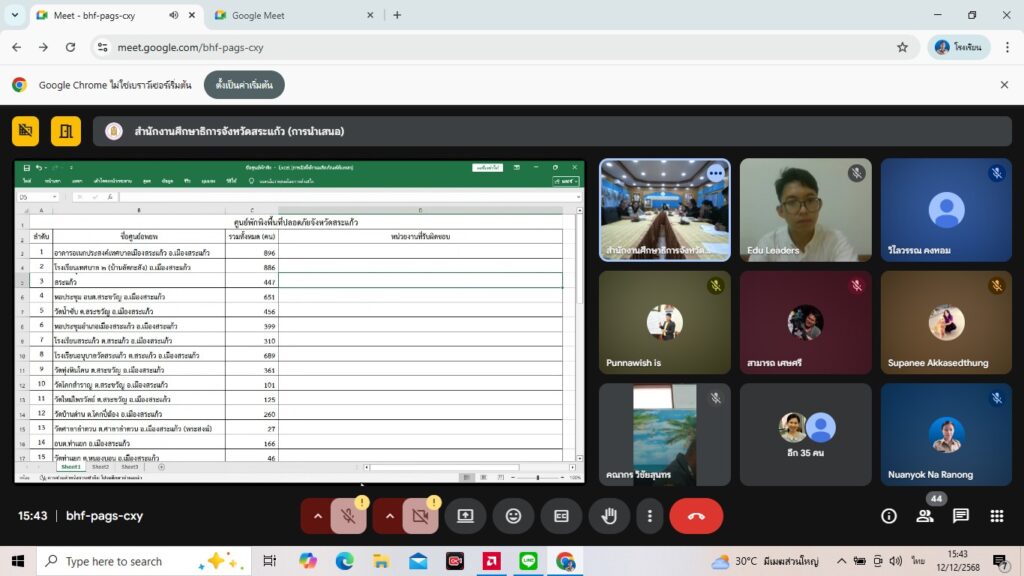1024x576 pixels.
Task: Raise hand in the meeting
Action: [x=608, y=516]
